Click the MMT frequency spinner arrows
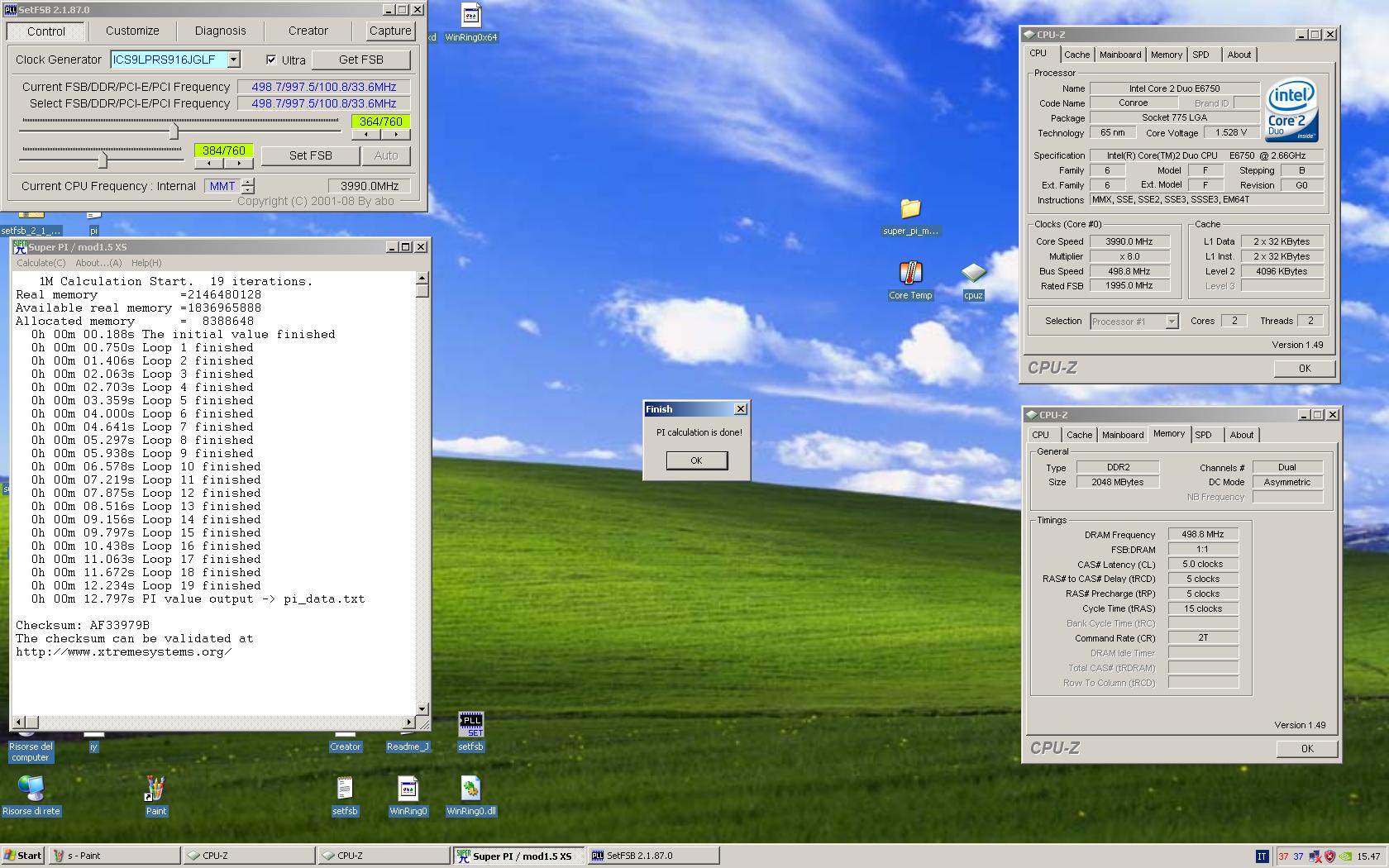1389x868 pixels. coord(248,186)
